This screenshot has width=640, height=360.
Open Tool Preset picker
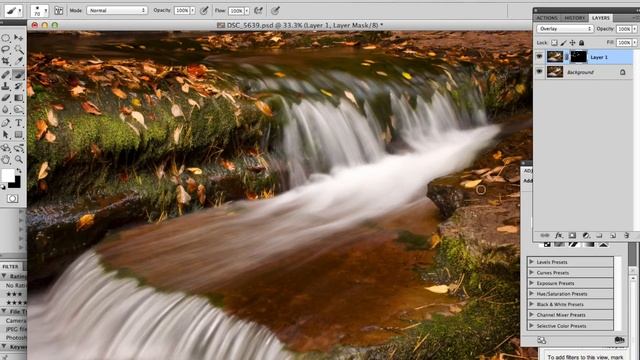(13, 11)
